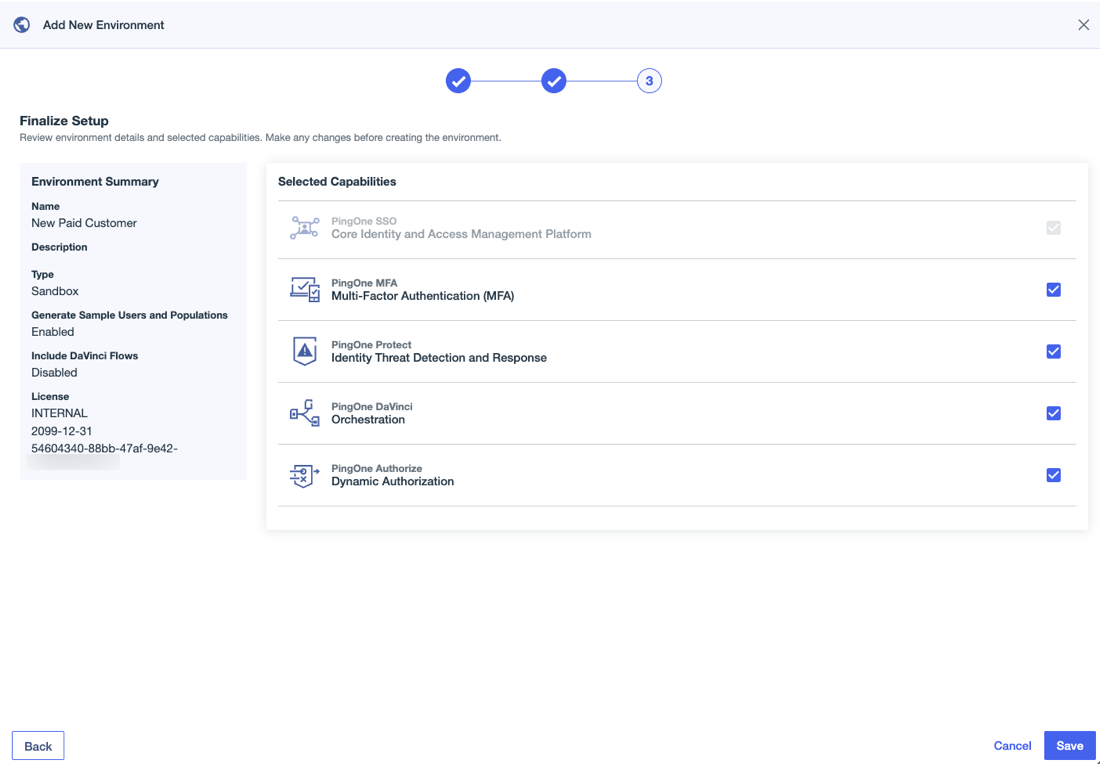
Task: Click Multi-Factor Authentication (MFA) text
Action: tap(422, 296)
